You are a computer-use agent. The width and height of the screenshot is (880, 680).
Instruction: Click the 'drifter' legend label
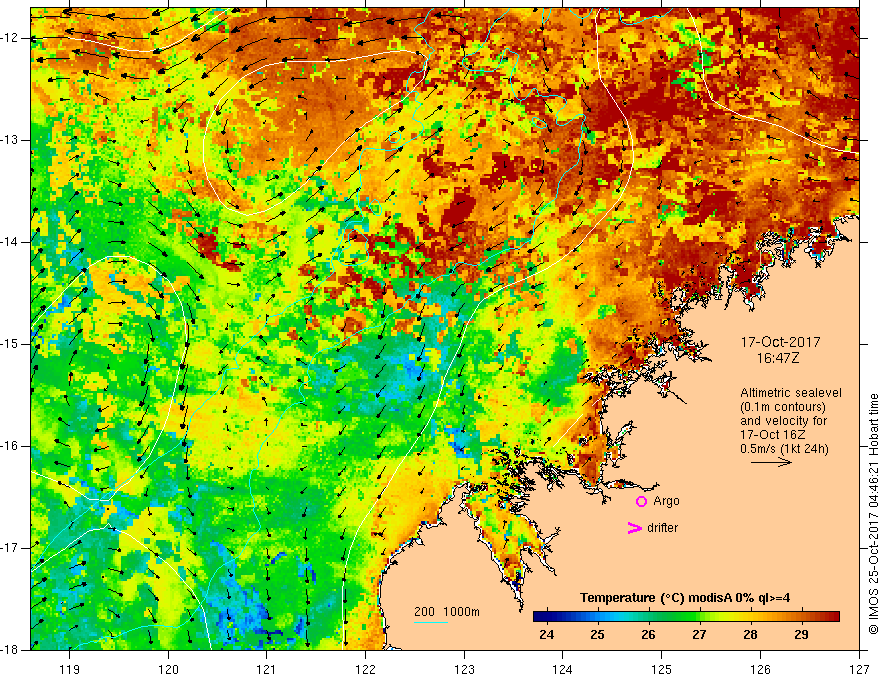click(x=663, y=528)
